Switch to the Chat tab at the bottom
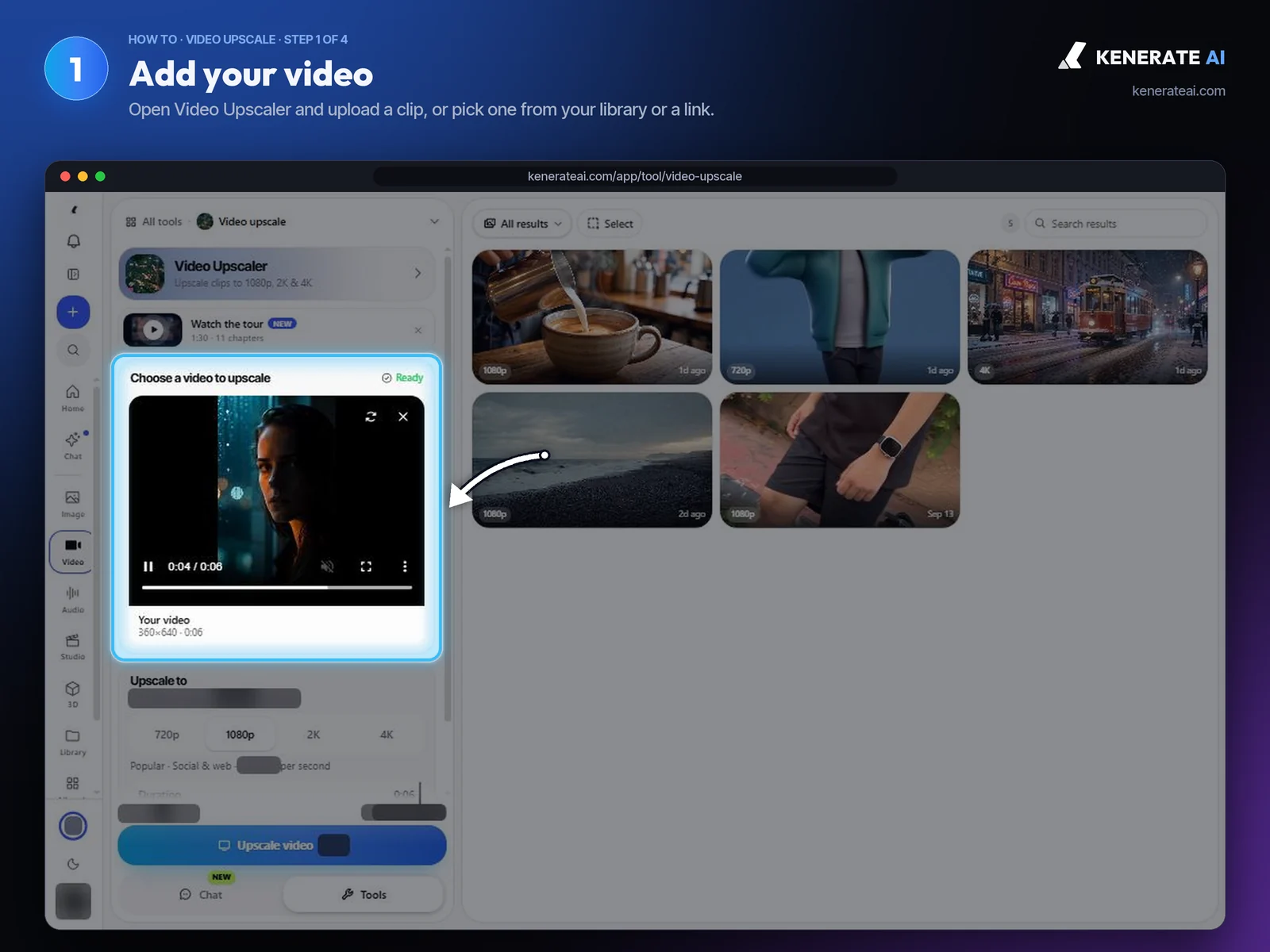Image resolution: width=1270 pixels, height=952 pixels. (x=201, y=894)
